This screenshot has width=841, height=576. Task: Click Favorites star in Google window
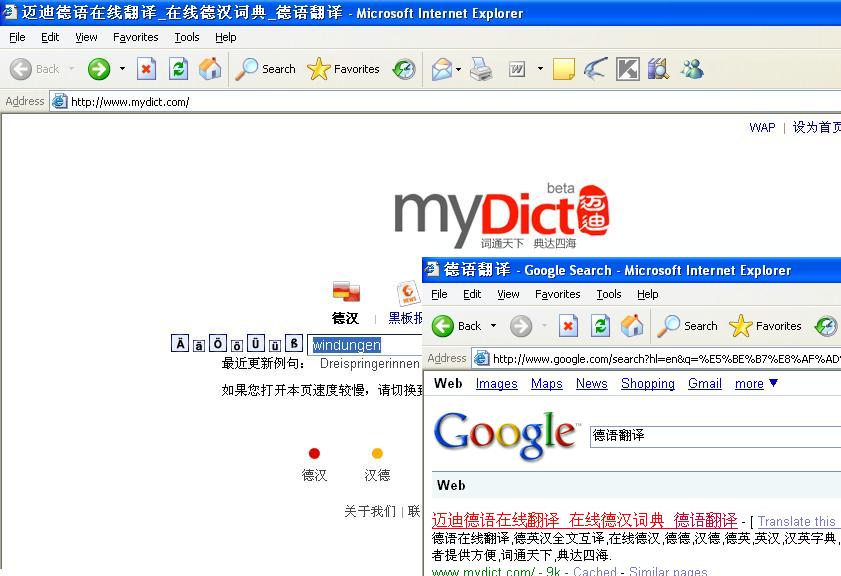(x=765, y=326)
